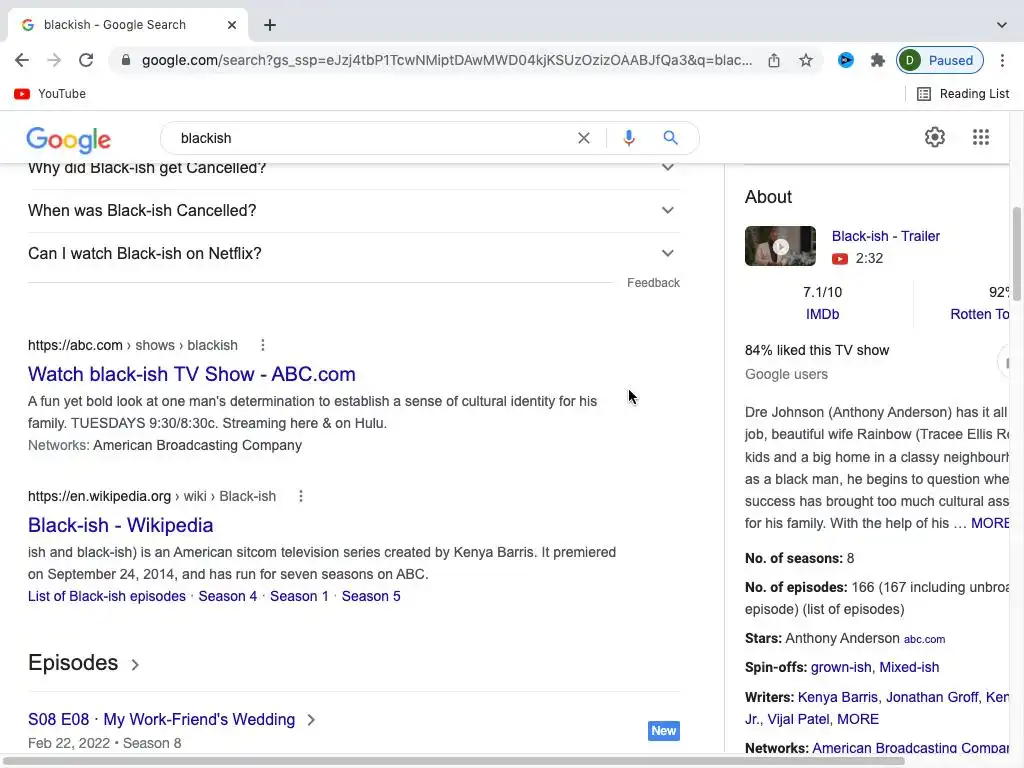This screenshot has width=1024, height=768.
Task: View site info via the lock icon
Action: (x=126, y=60)
